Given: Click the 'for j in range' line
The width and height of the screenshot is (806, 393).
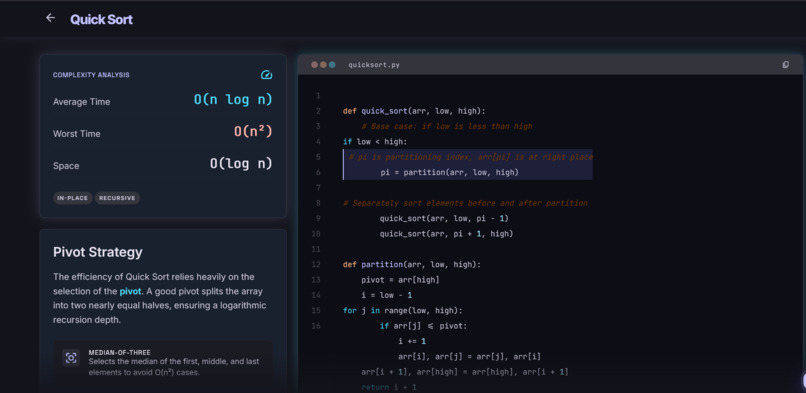Looking at the screenshot, I should (402, 311).
